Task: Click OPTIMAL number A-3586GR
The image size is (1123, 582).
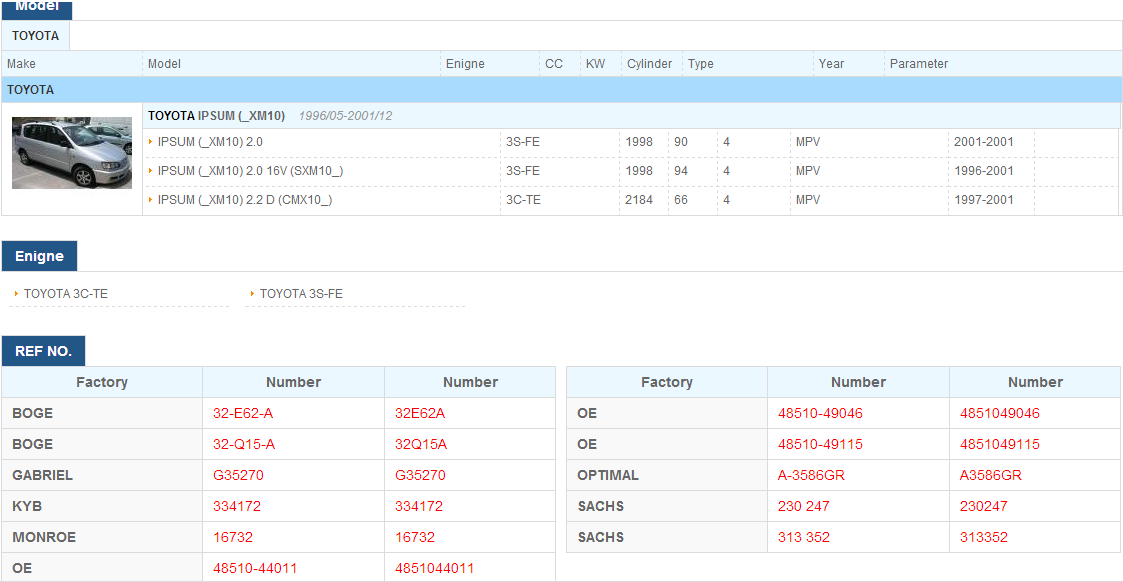Action: click(811, 475)
